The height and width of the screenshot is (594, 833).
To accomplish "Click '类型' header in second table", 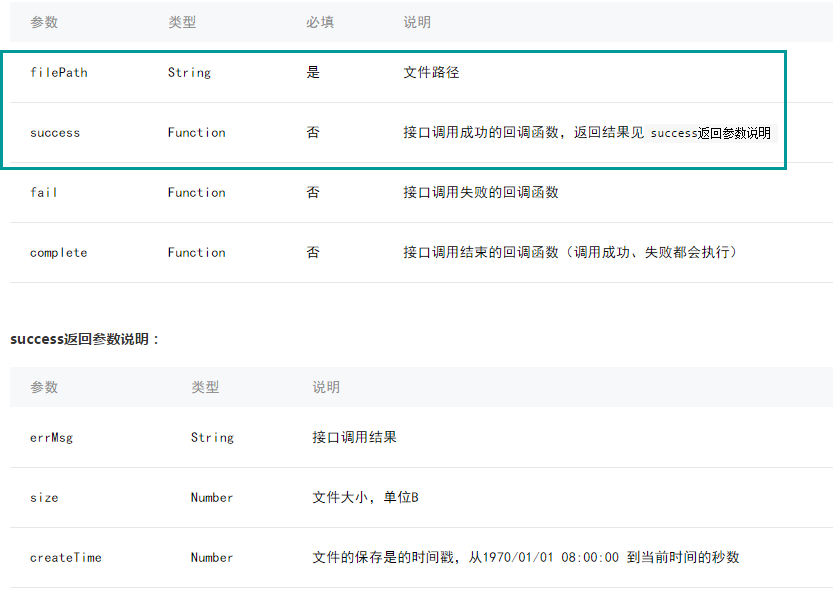I will (x=205, y=387).
